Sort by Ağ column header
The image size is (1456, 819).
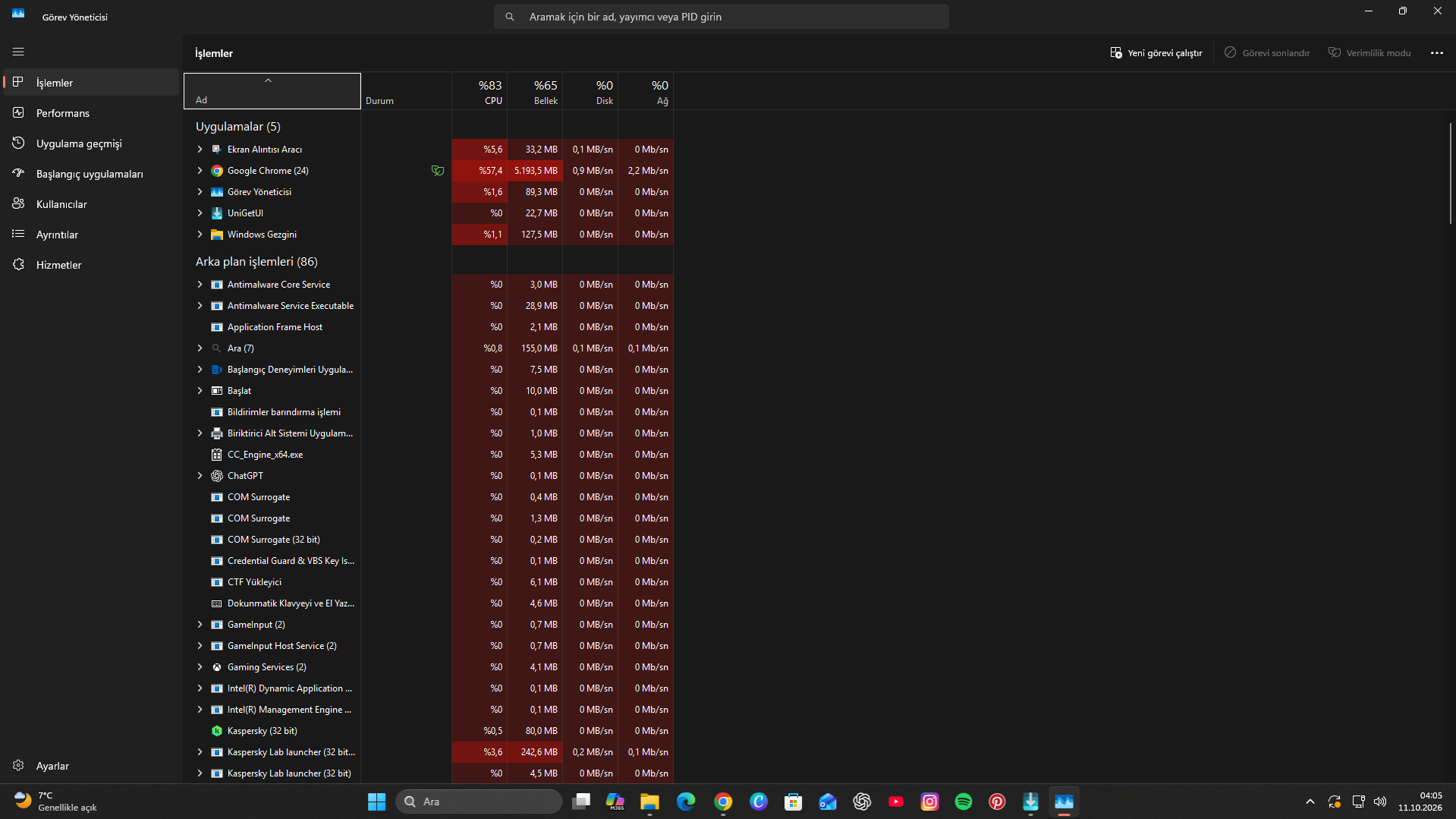(646, 91)
